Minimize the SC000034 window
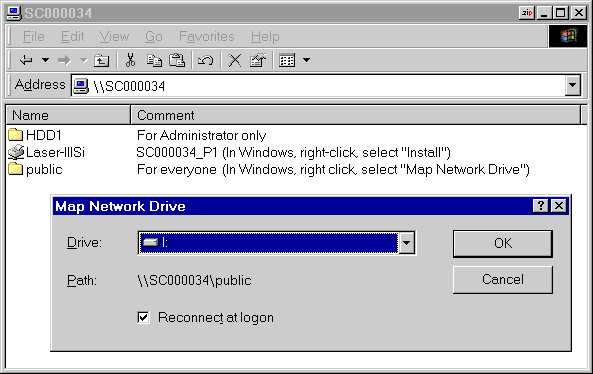 coord(544,13)
